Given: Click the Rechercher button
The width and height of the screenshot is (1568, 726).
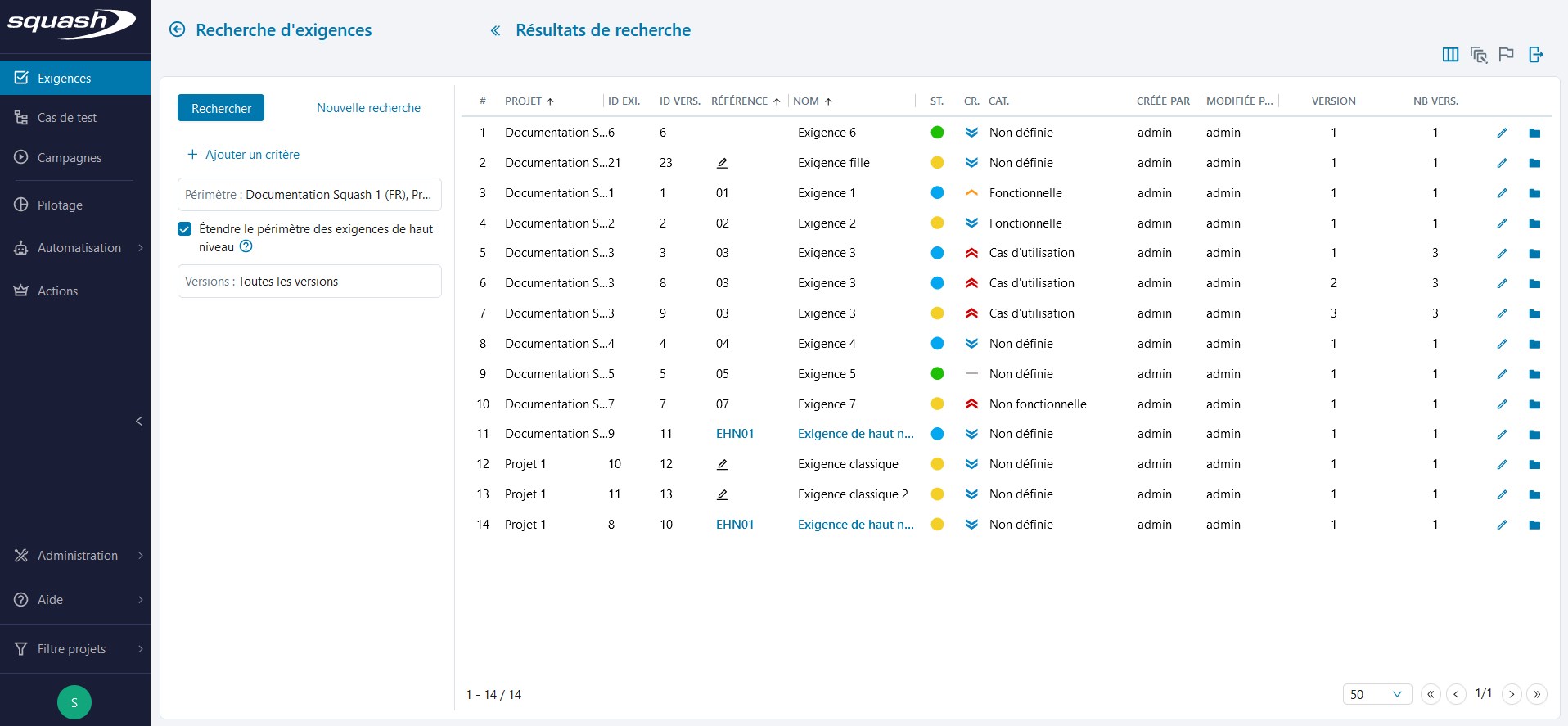Looking at the screenshot, I should (x=221, y=108).
